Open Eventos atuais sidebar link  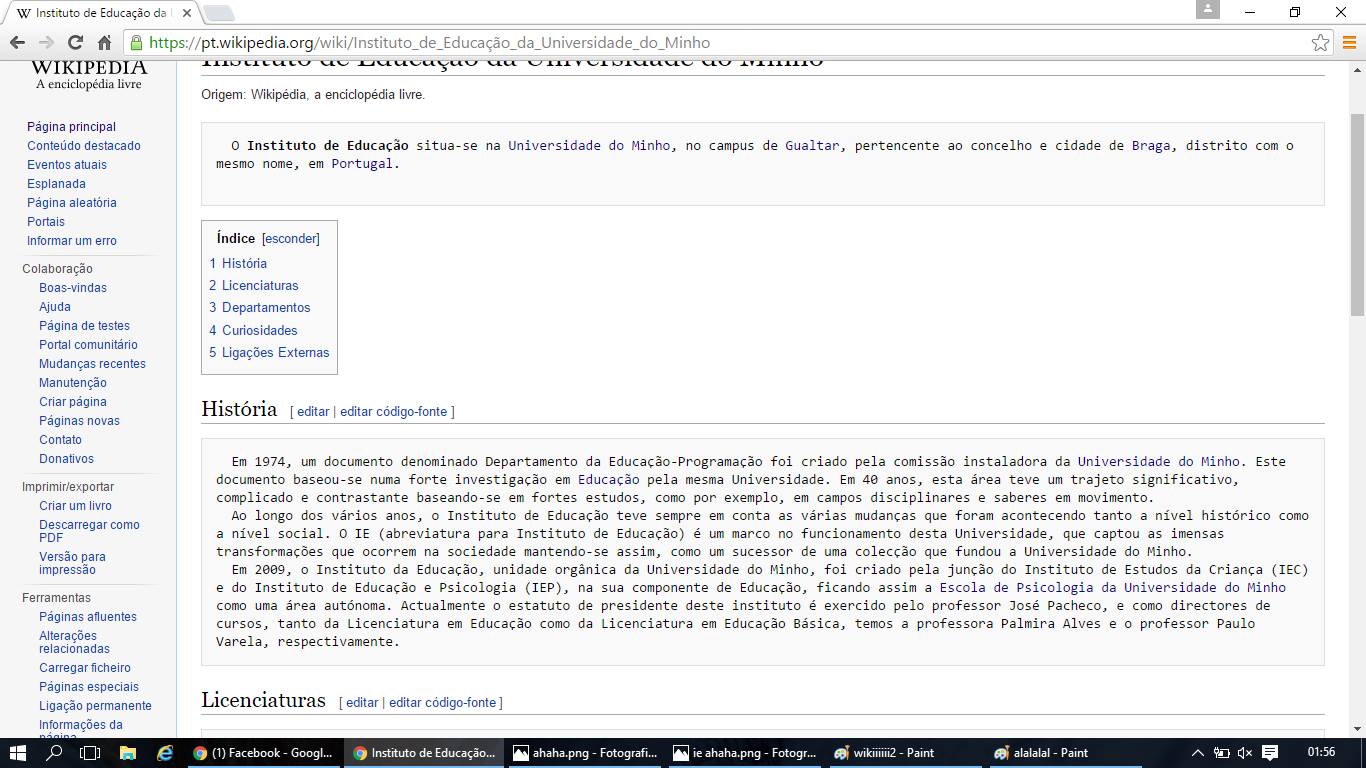click(x=67, y=165)
